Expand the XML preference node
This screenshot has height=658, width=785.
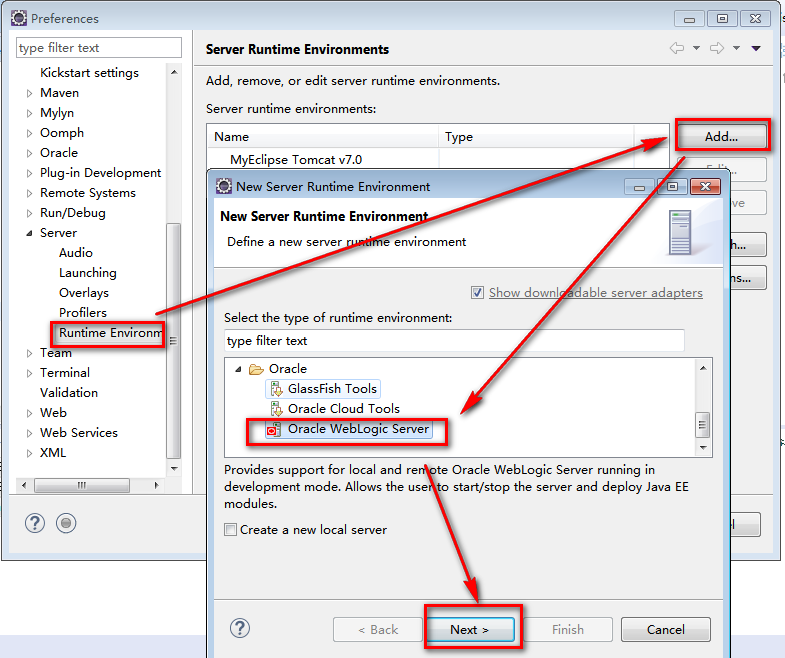[x=30, y=453]
